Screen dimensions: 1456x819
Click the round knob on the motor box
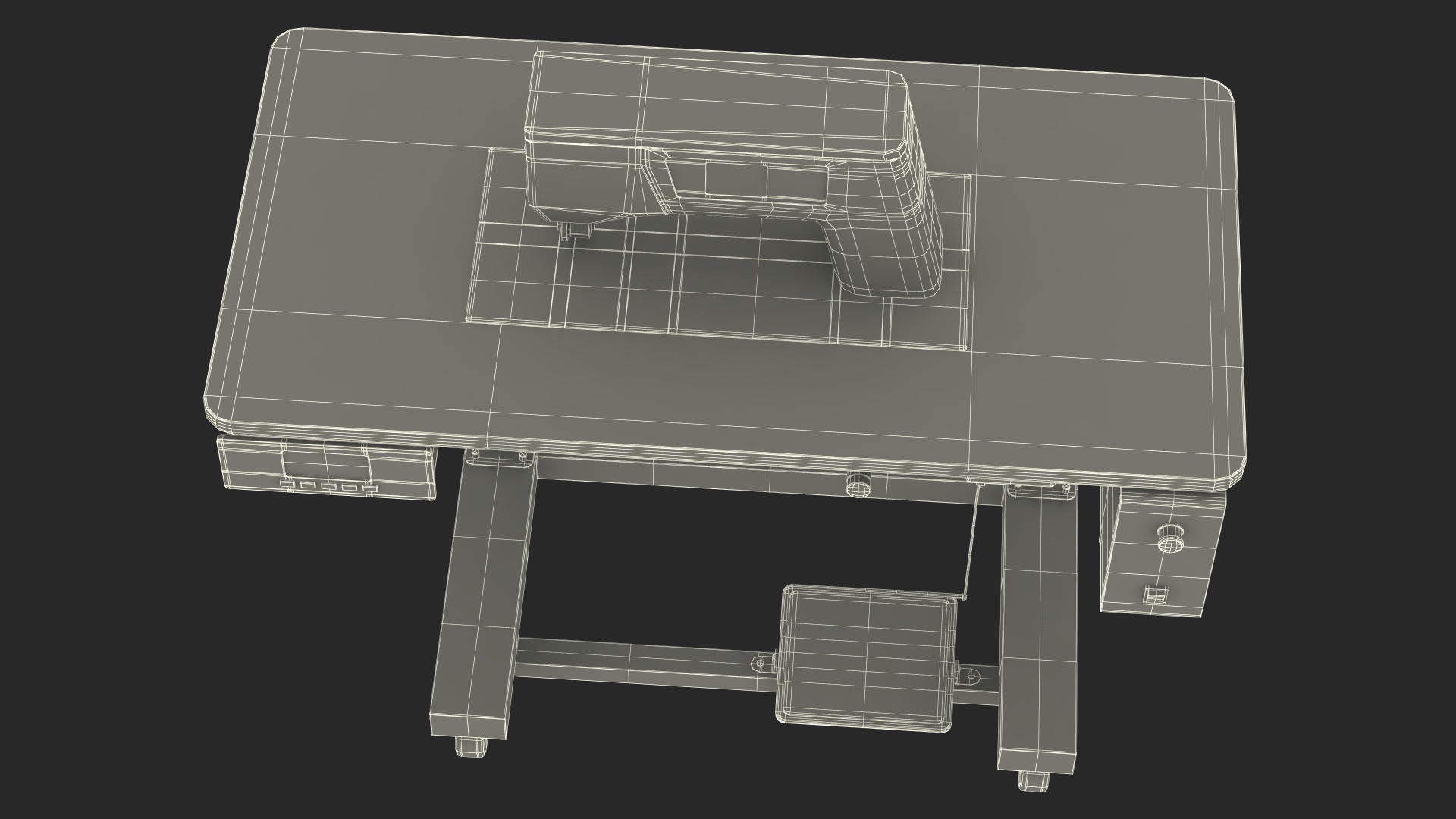pos(1170,539)
